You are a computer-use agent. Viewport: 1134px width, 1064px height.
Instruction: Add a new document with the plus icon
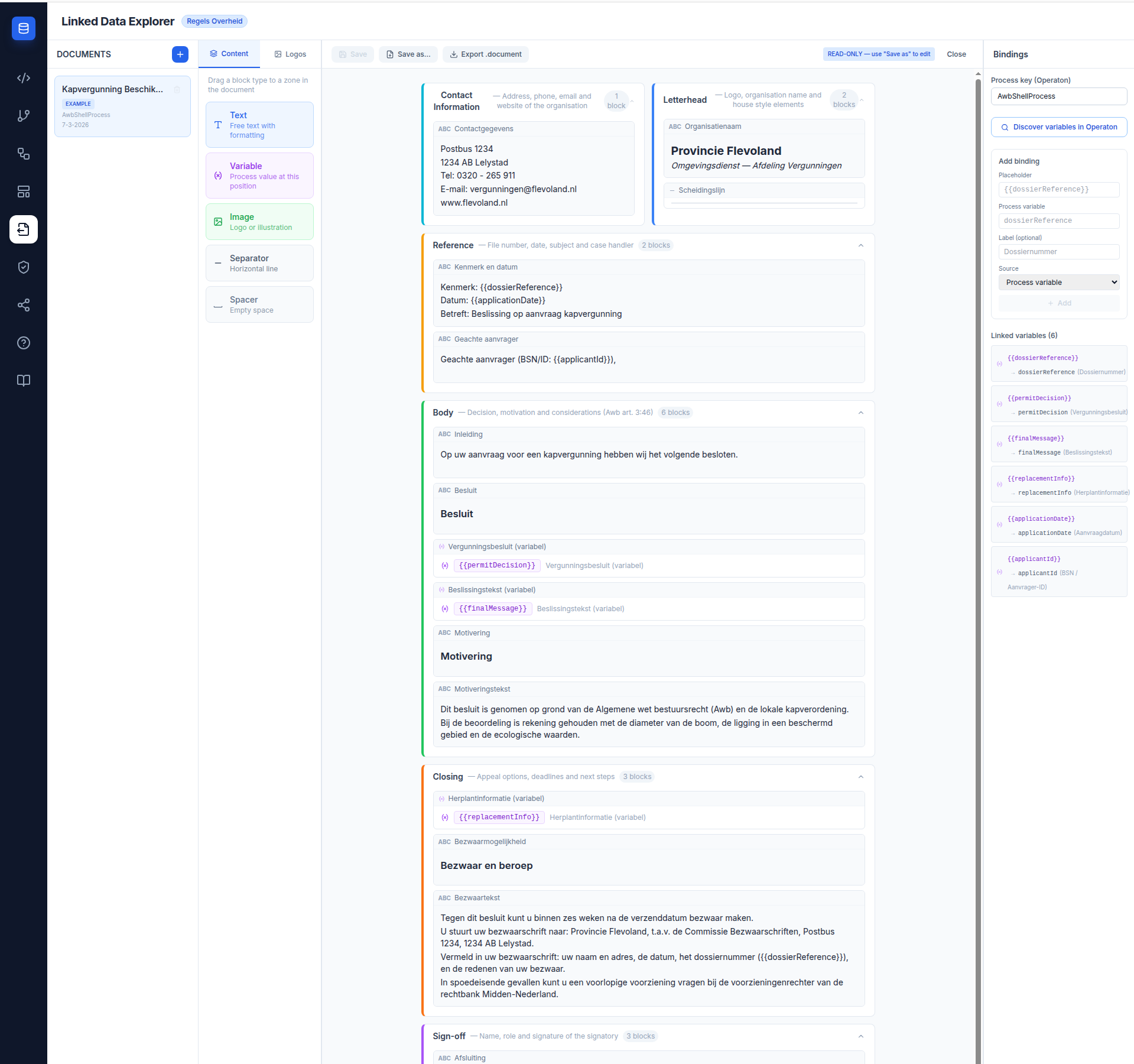coord(180,54)
